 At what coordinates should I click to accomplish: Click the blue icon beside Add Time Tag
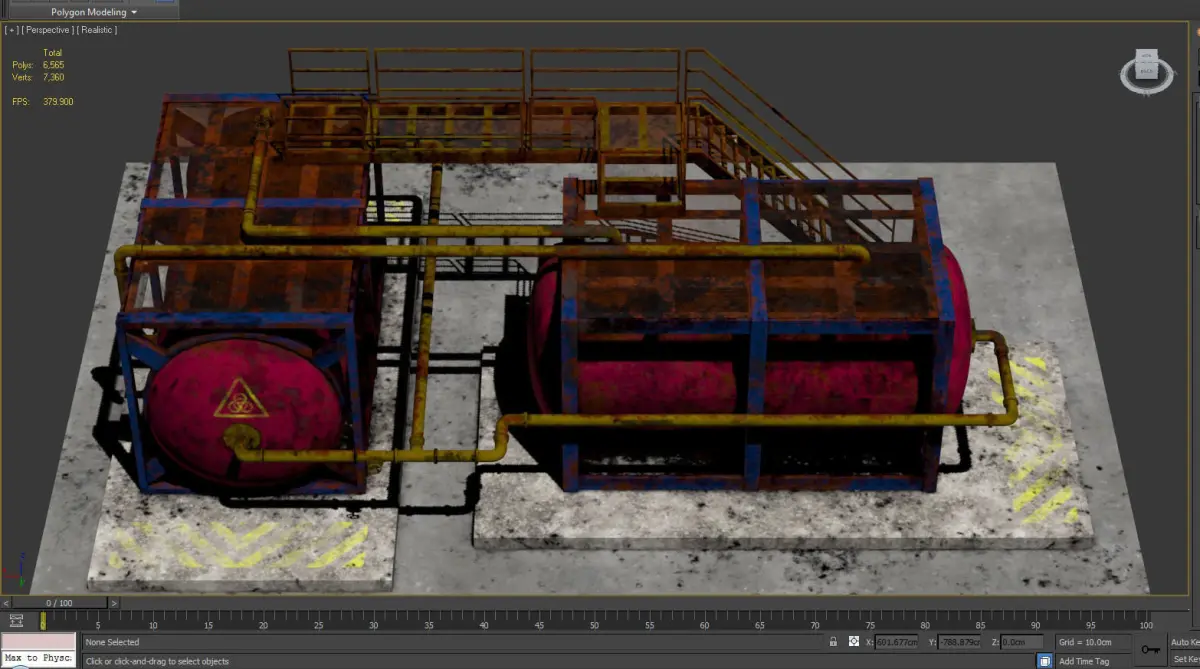tap(1044, 661)
